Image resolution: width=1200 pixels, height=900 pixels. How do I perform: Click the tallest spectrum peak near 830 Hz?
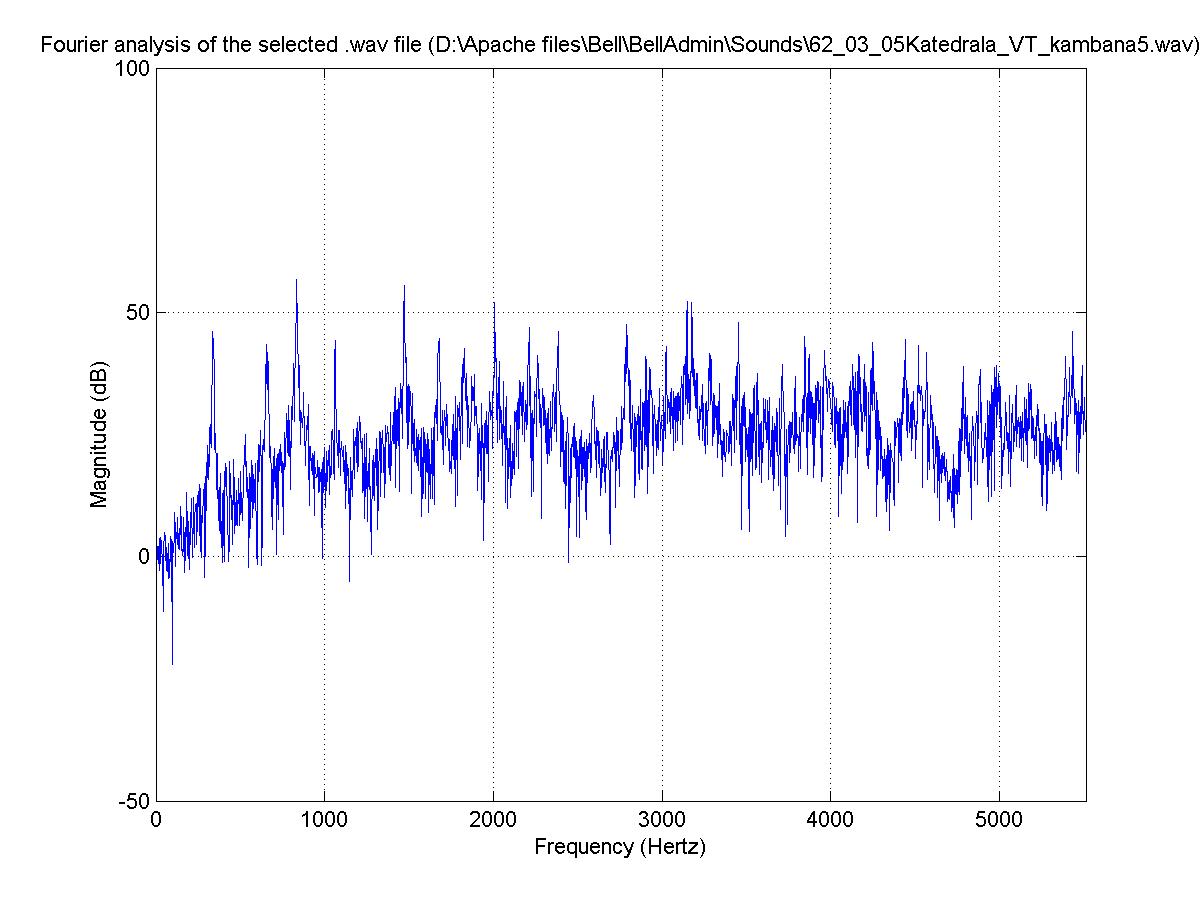tap(296, 282)
